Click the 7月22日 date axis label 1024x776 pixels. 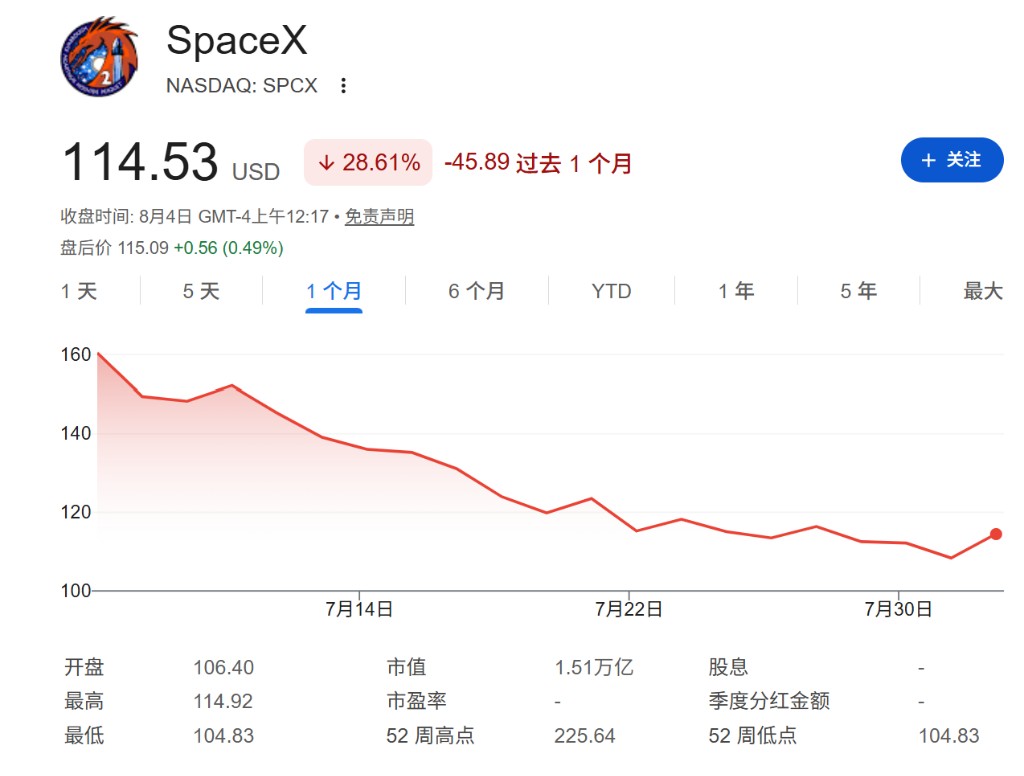pyautogui.click(x=628, y=609)
